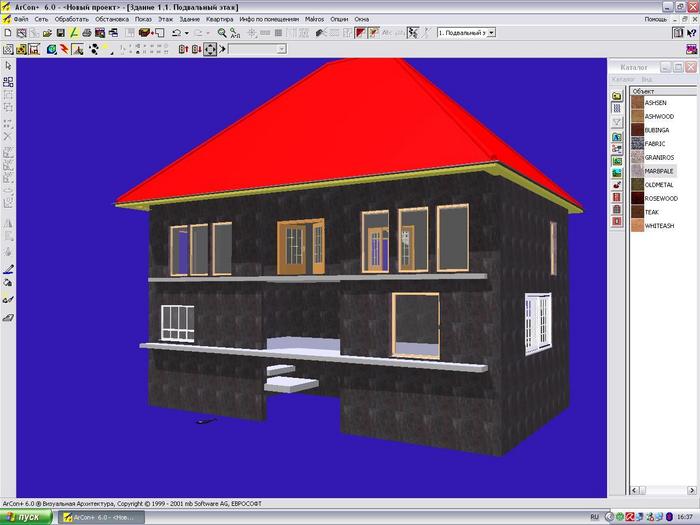This screenshot has width=700, height=525.
Task: Click the Print icon in toolbar
Action: [86, 33]
